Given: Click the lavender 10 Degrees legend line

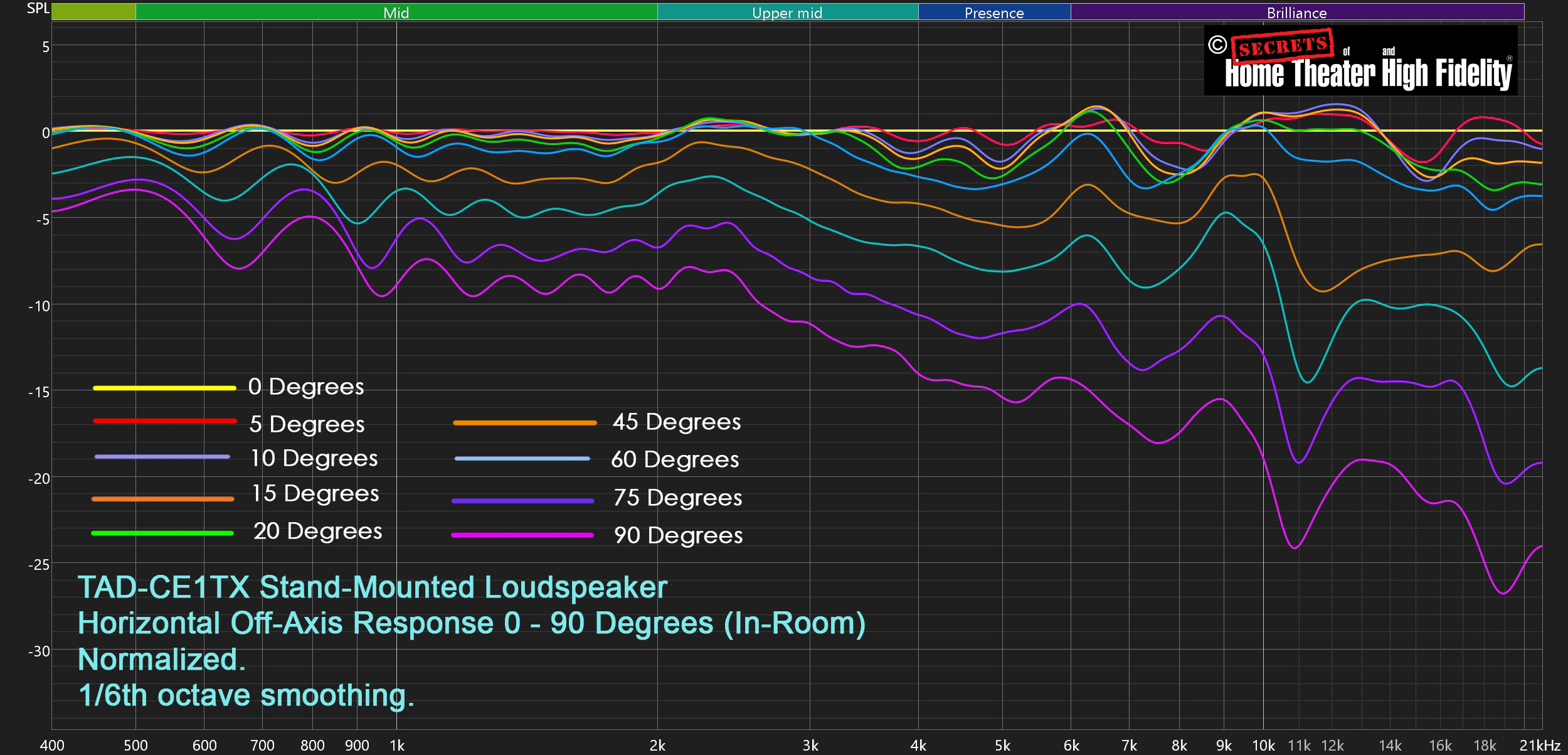Looking at the screenshot, I should [x=162, y=457].
